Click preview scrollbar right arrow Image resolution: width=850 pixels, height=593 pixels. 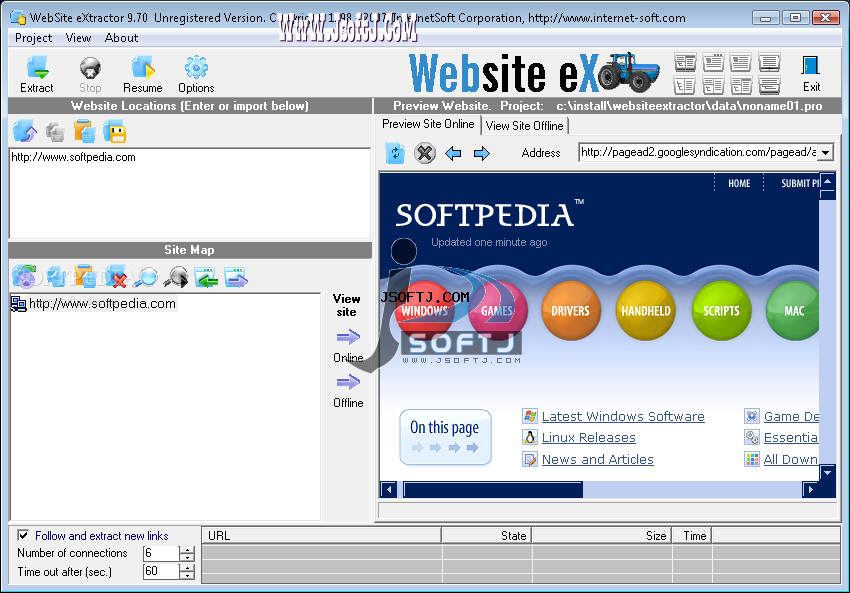pos(810,489)
